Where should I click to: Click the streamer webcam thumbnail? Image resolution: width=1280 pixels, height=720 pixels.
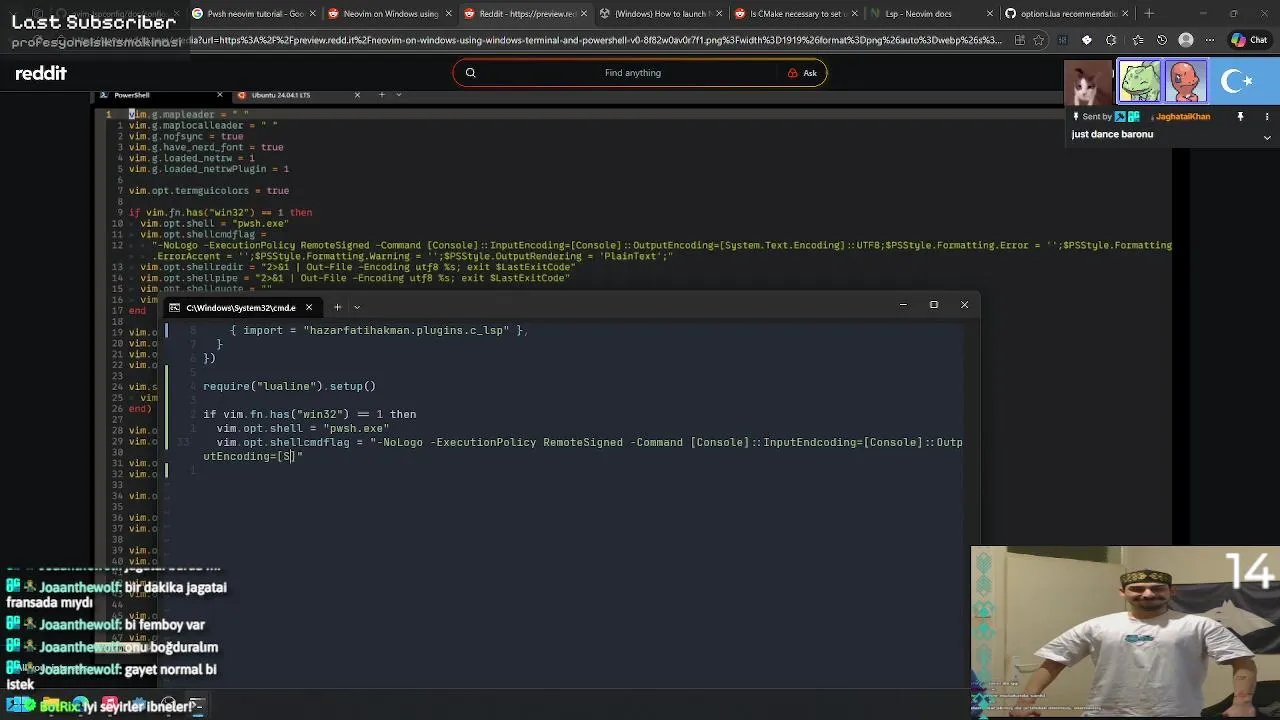pos(1125,632)
